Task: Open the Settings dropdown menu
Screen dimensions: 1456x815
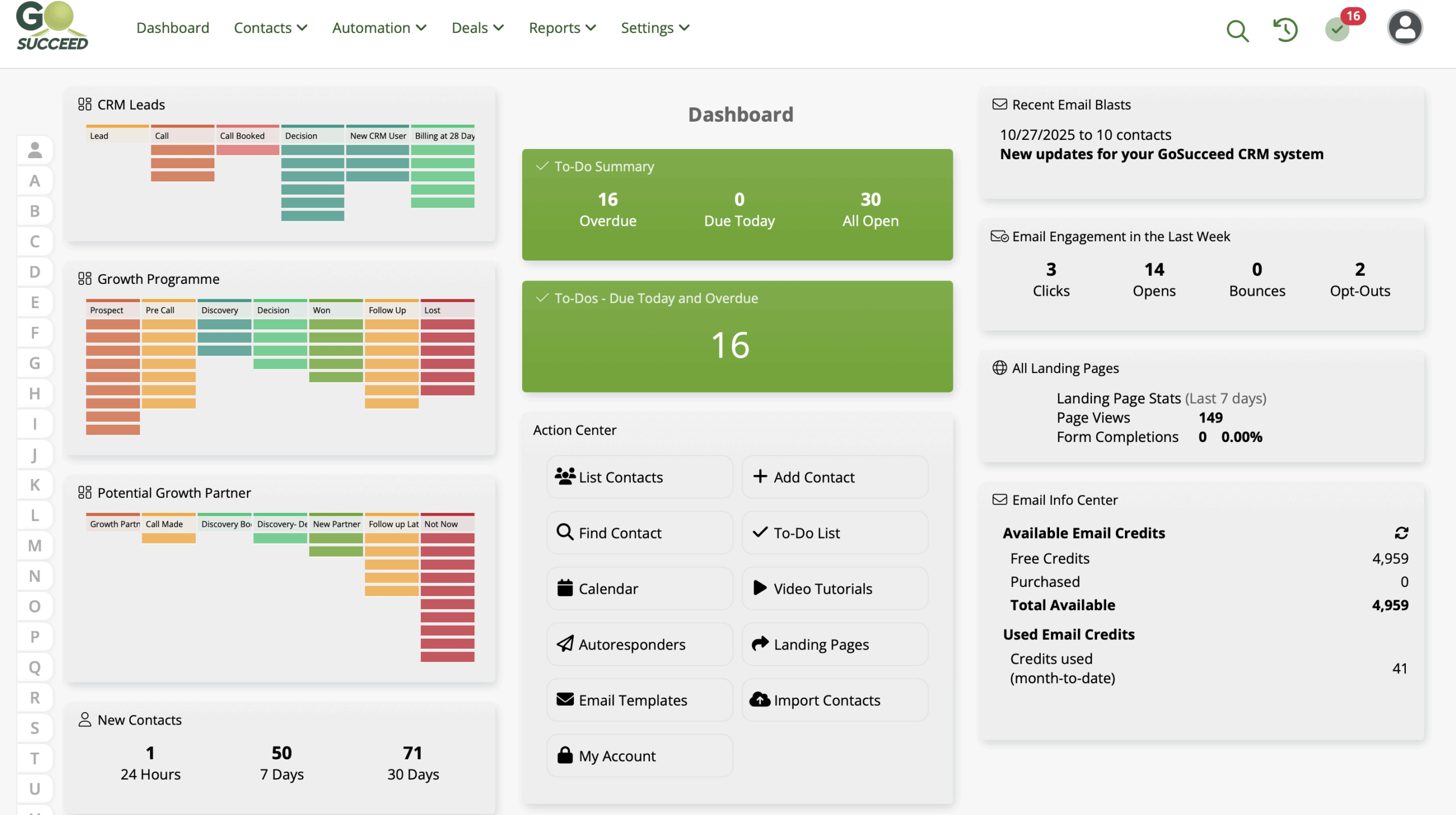Action: [x=655, y=28]
